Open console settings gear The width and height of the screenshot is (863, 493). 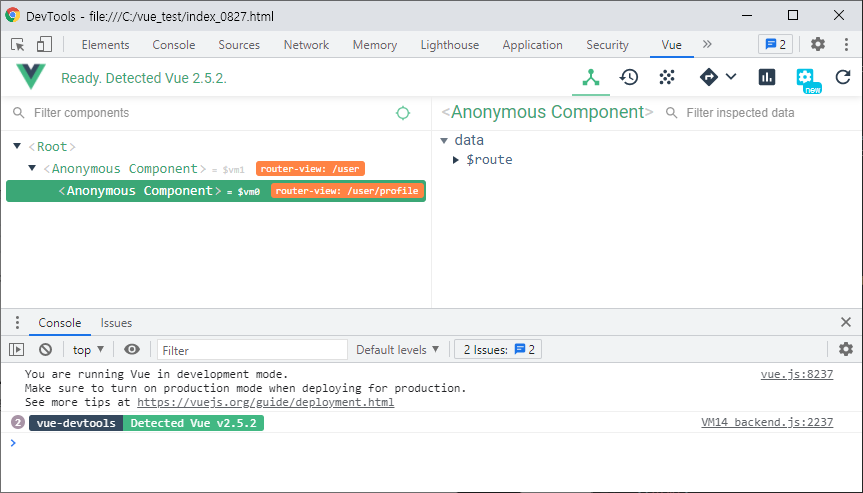pos(846,349)
